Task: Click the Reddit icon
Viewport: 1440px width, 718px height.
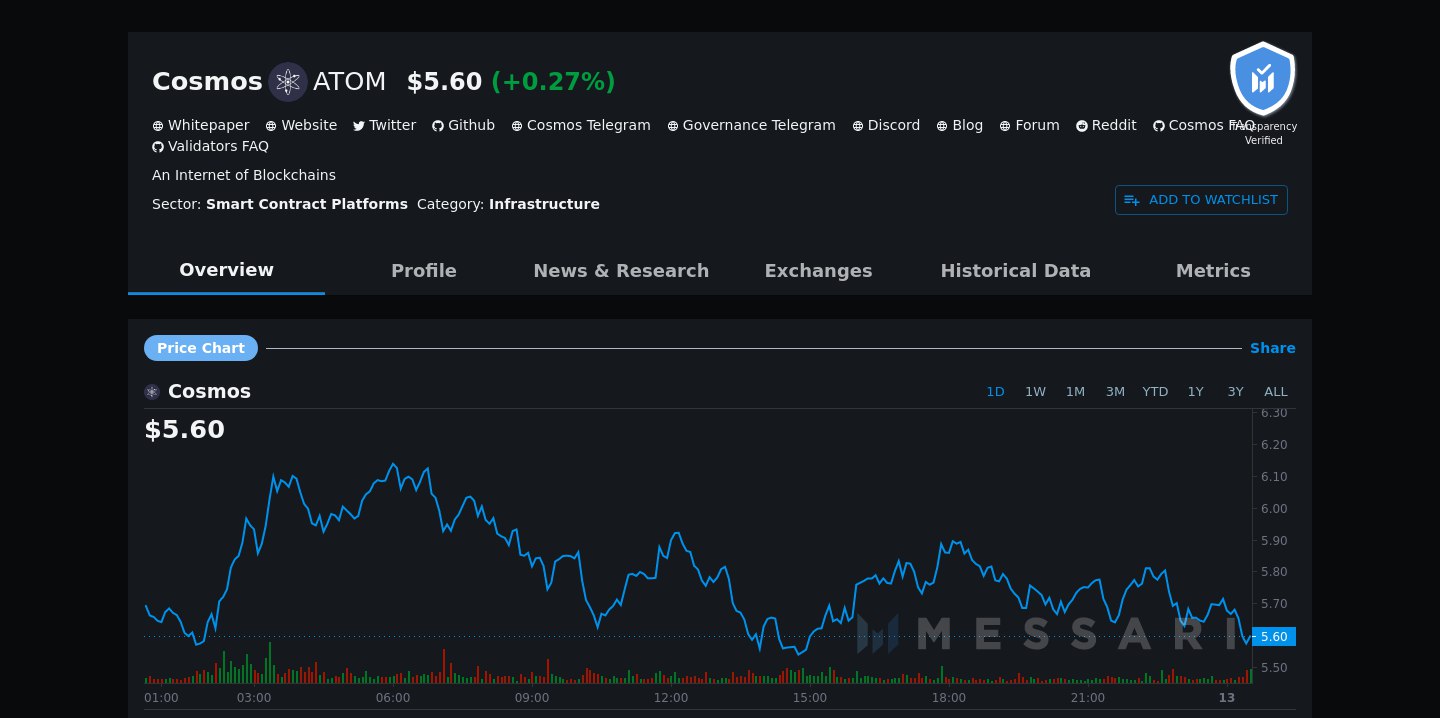Action: tap(1082, 126)
